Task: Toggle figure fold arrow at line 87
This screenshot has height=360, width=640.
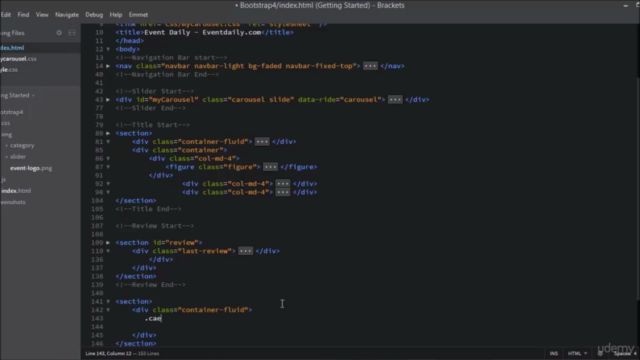Action: pyautogui.click(x=108, y=167)
